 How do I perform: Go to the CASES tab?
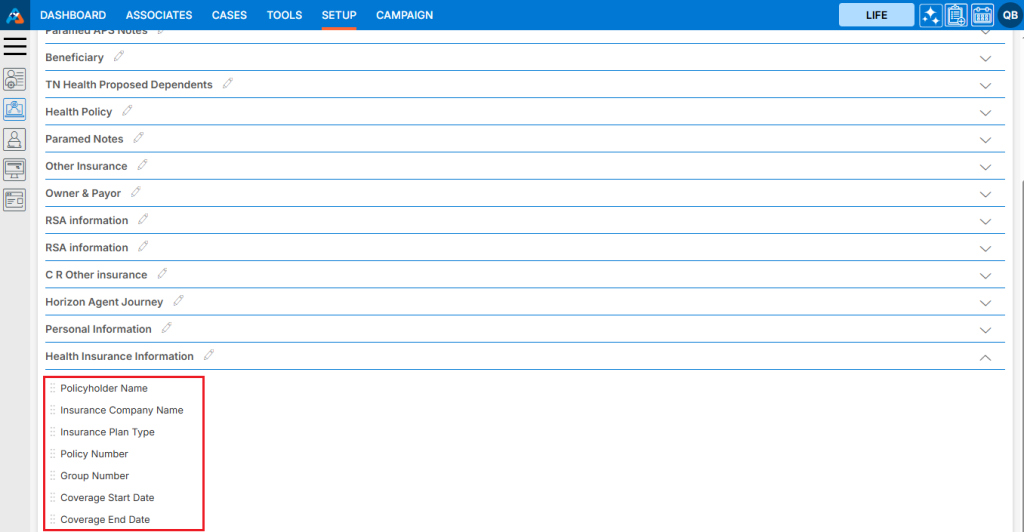229,15
